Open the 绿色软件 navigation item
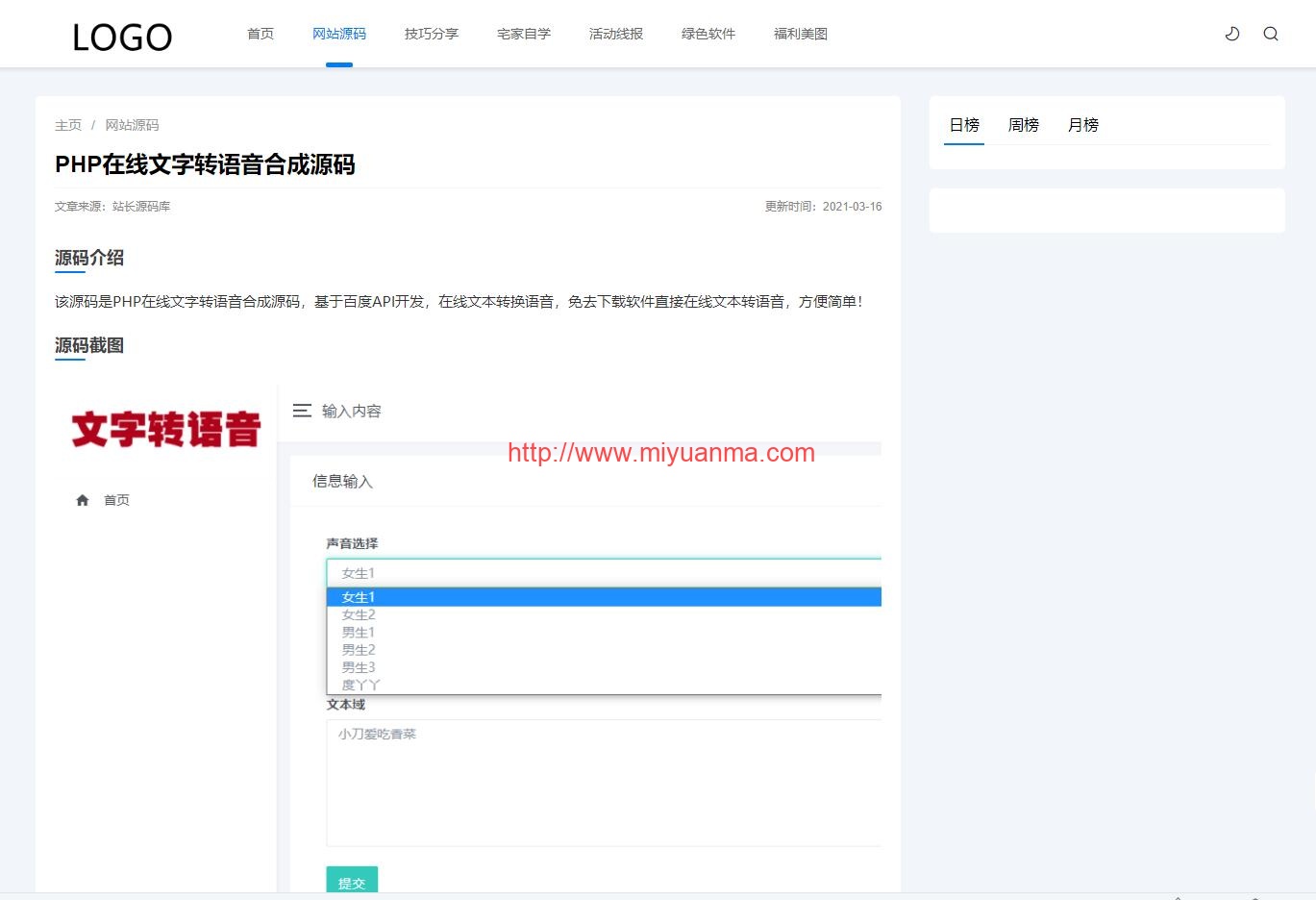 pos(708,34)
